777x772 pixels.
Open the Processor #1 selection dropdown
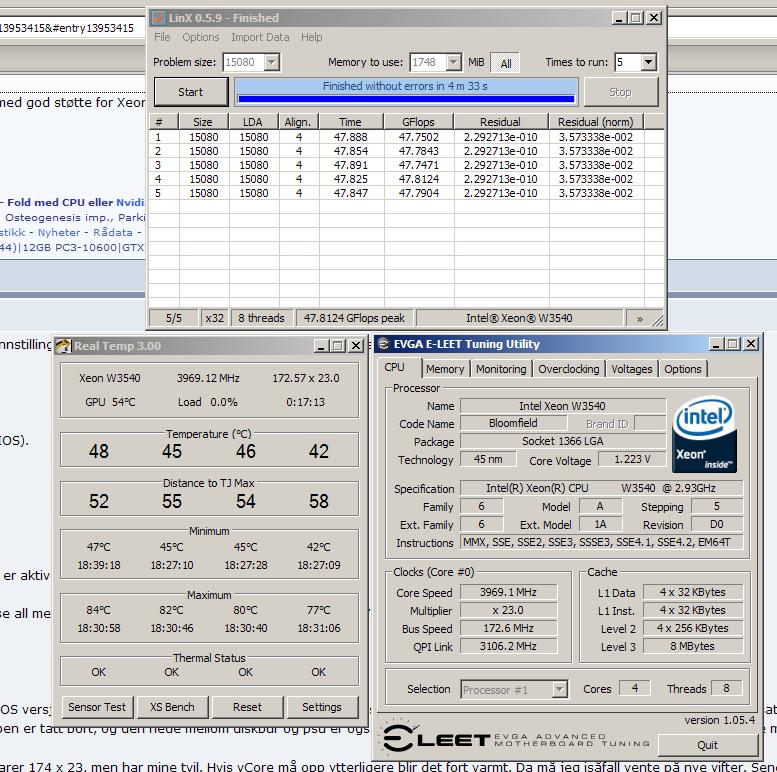point(559,689)
